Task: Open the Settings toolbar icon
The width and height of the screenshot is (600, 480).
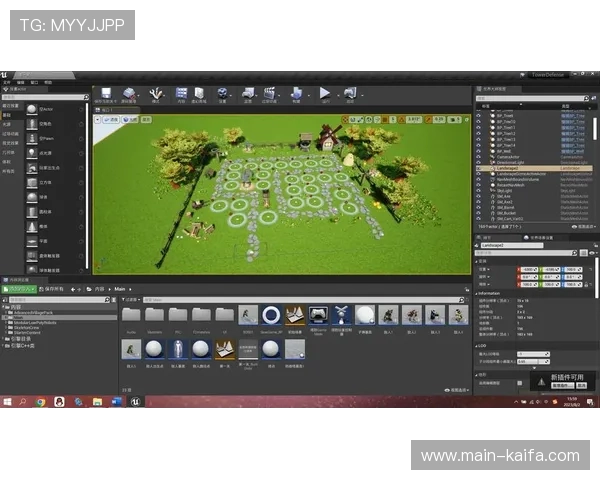Action: point(222,93)
